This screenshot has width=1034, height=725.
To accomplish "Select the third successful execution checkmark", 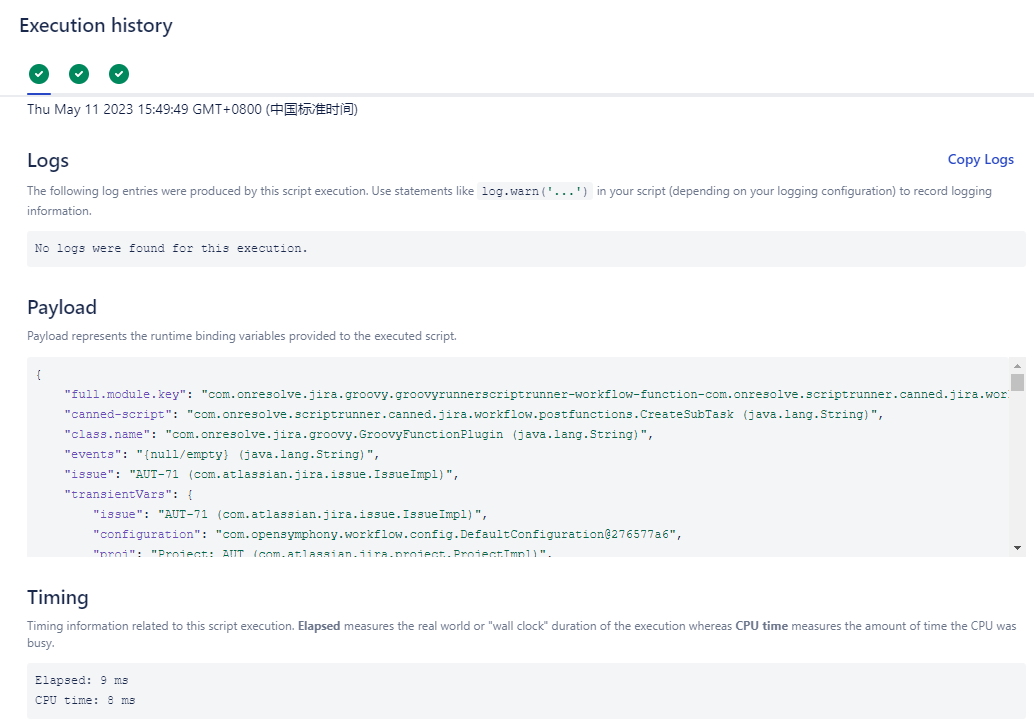I will (118, 73).
